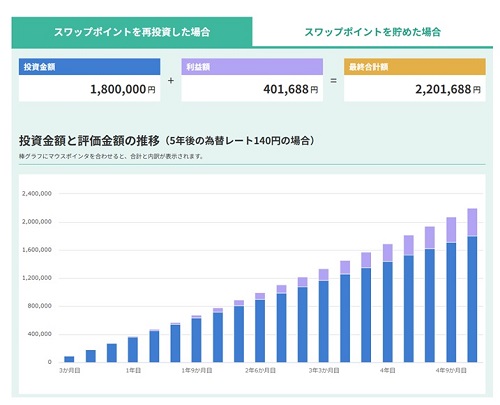Click the purple segment of 4年目 bar
This screenshot has width=500, height=405.
[387, 253]
